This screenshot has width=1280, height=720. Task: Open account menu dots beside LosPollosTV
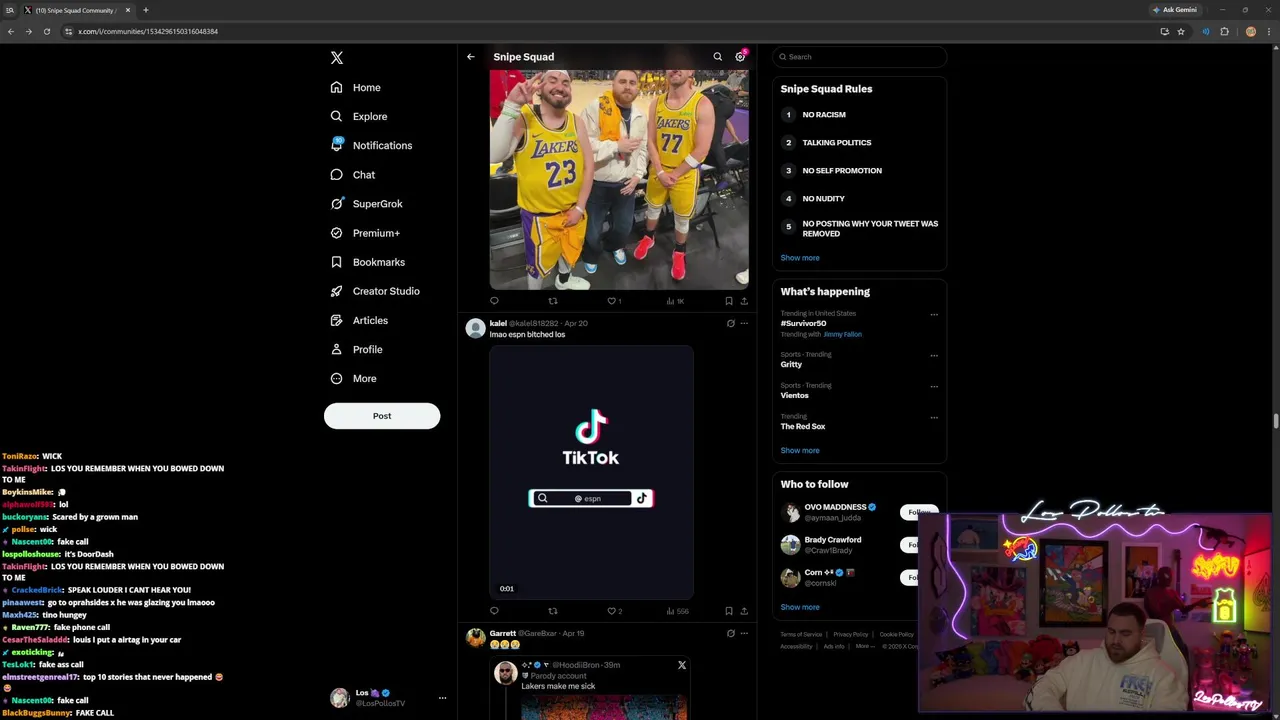(x=442, y=698)
